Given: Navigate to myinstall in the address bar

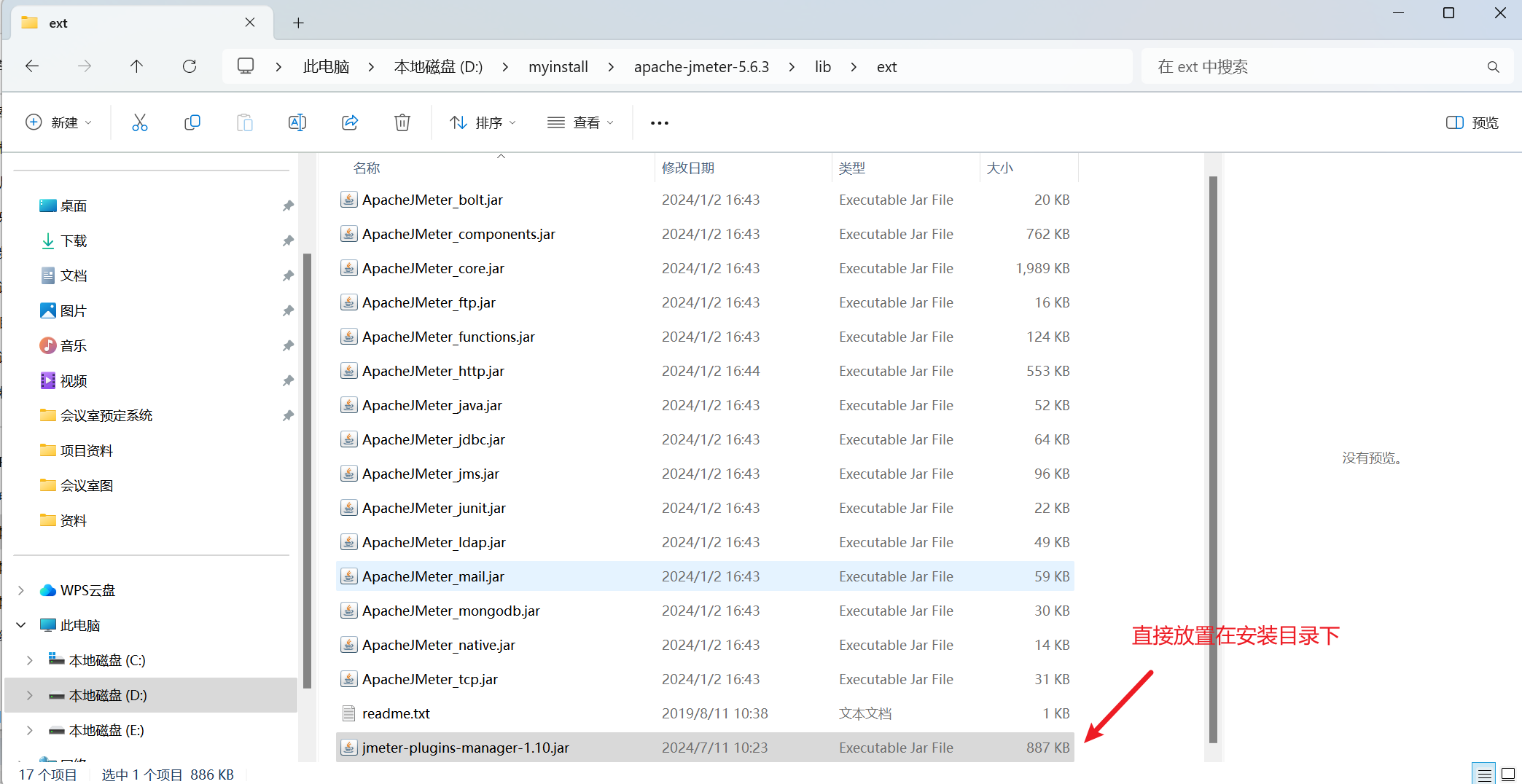Looking at the screenshot, I should (x=558, y=67).
